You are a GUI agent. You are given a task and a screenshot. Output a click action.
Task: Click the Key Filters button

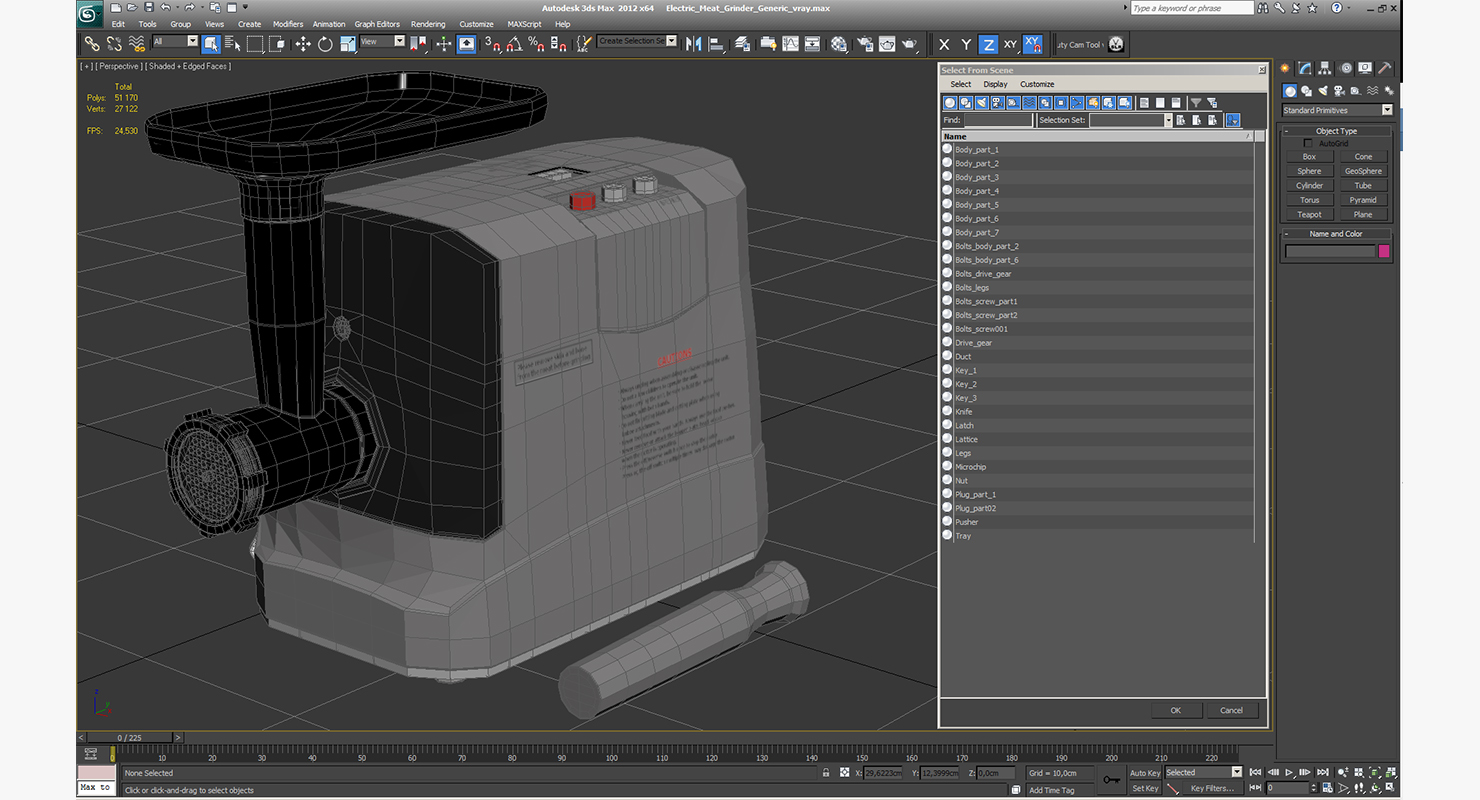(1212, 788)
